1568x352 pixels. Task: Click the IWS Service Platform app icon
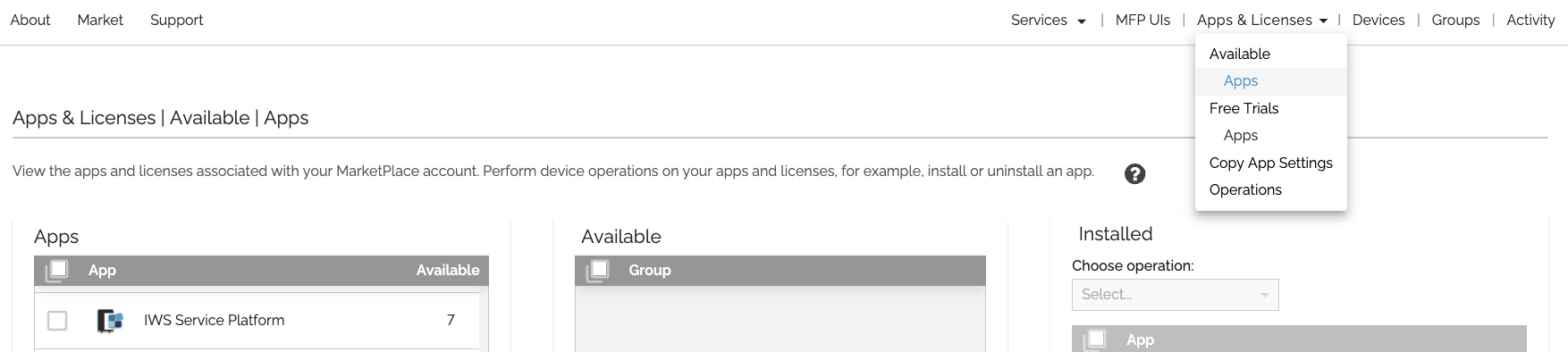tap(110, 320)
